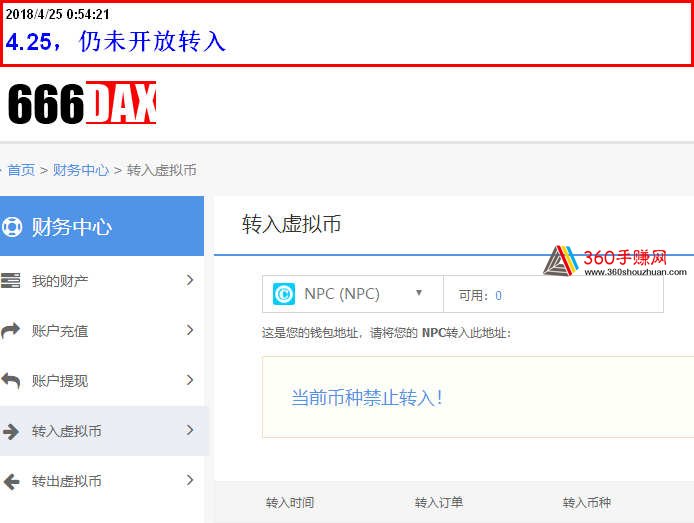Click the 我的财产 list icon
The image size is (694, 523).
(11, 281)
